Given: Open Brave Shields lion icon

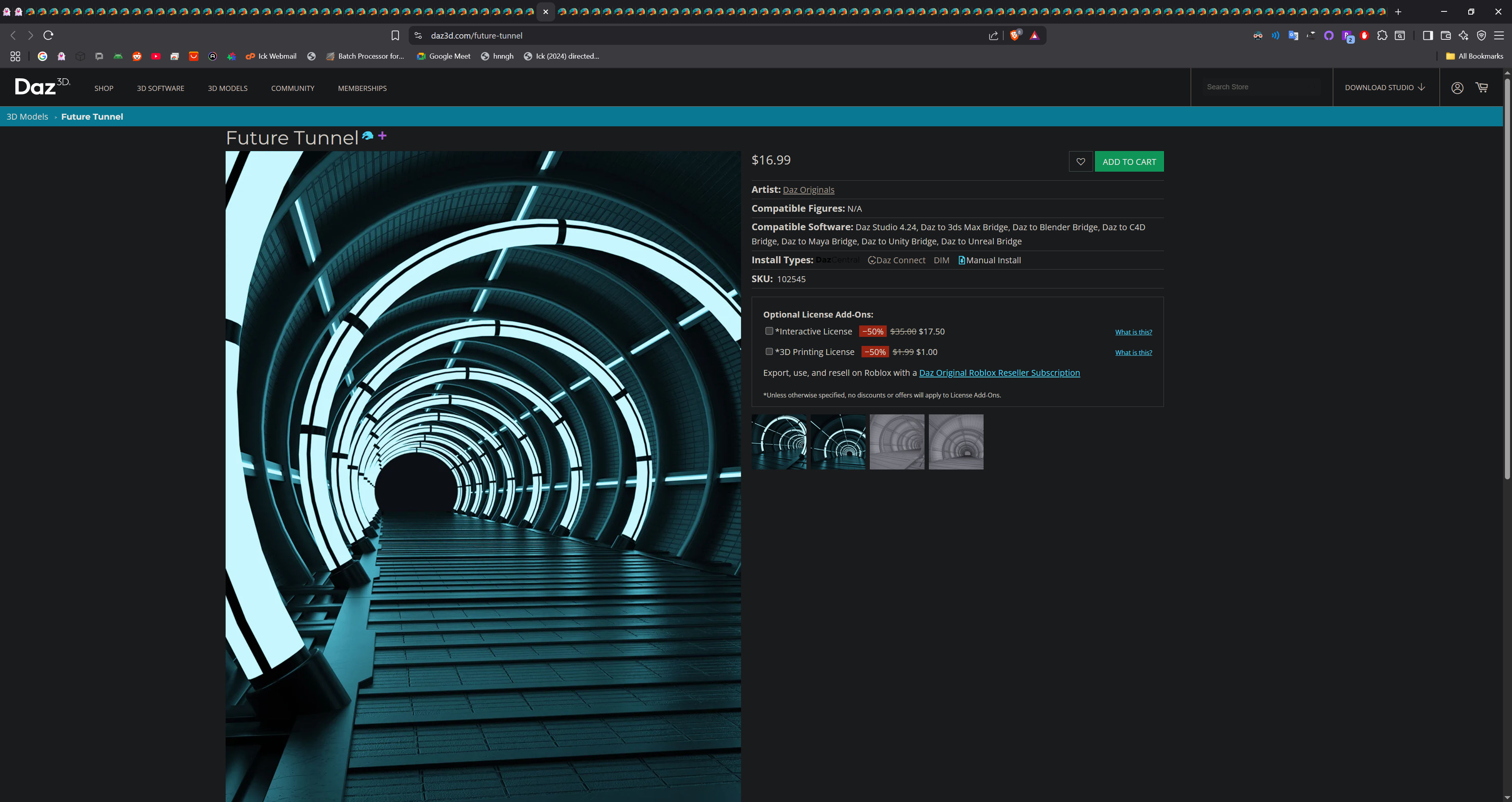Looking at the screenshot, I should coord(1015,36).
